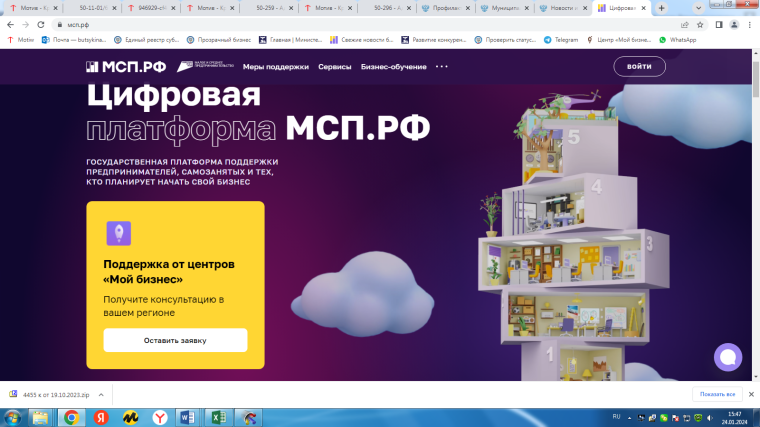Open the Бизнес-обучение menu item
This screenshot has height=427, width=760.
point(394,67)
